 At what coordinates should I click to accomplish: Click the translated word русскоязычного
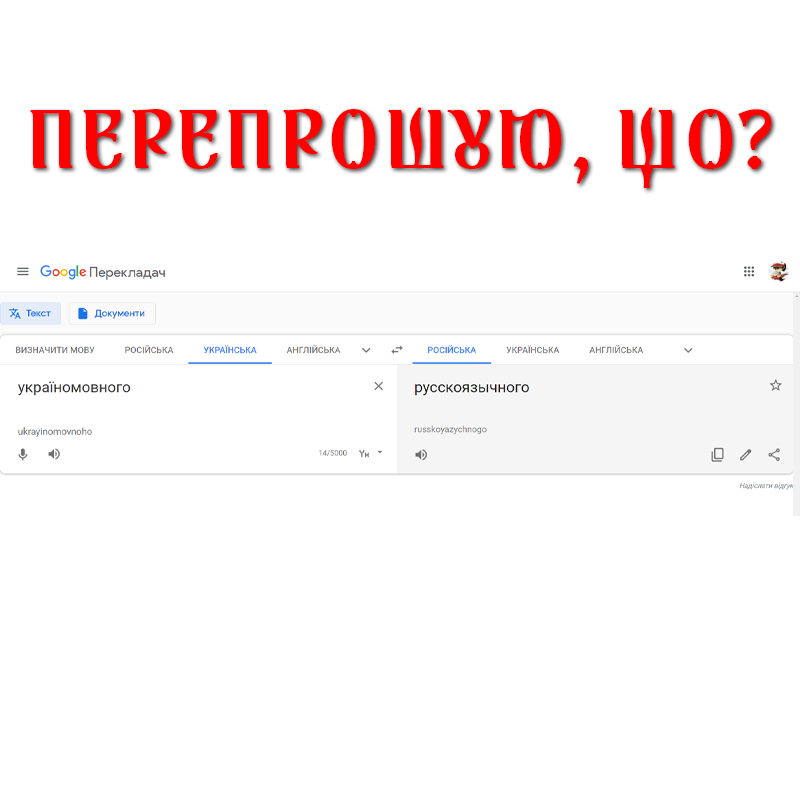pyautogui.click(x=471, y=388)
